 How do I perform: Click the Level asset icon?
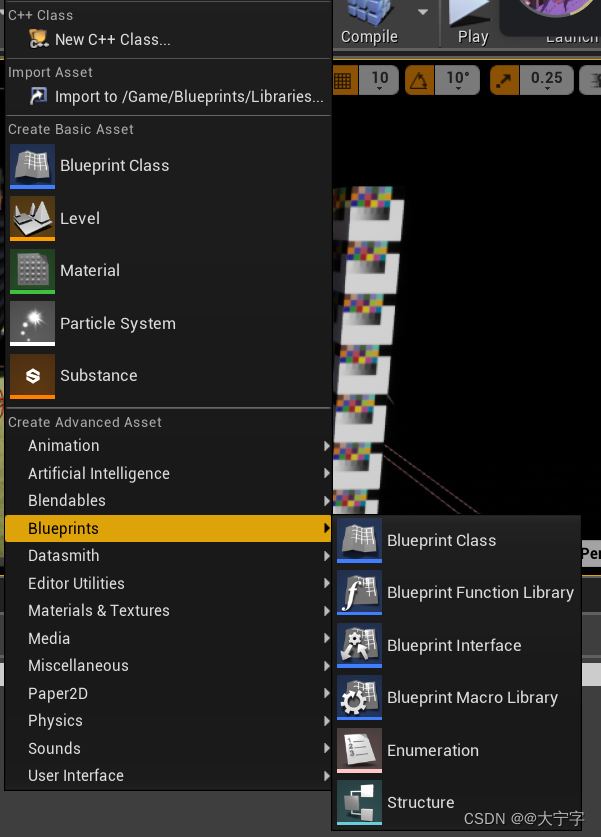[x=33, y=218]
